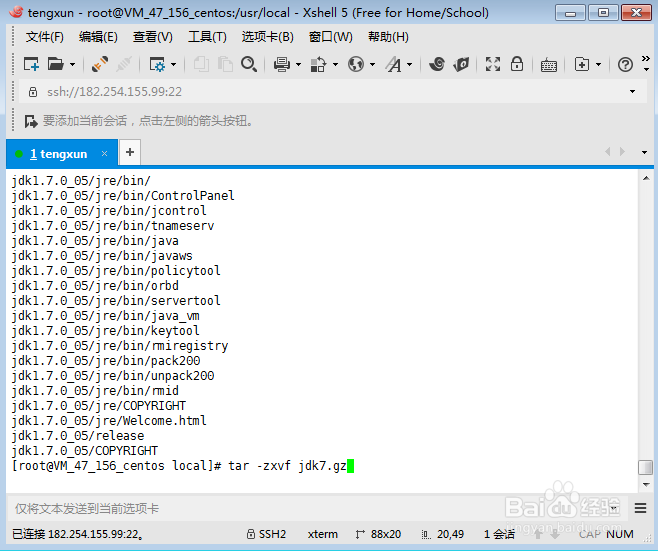The height and width of the screenshot is (551, 658).
Task: Click the Disconnect icon in the toolbar
Action: click(x=124, y=64)
